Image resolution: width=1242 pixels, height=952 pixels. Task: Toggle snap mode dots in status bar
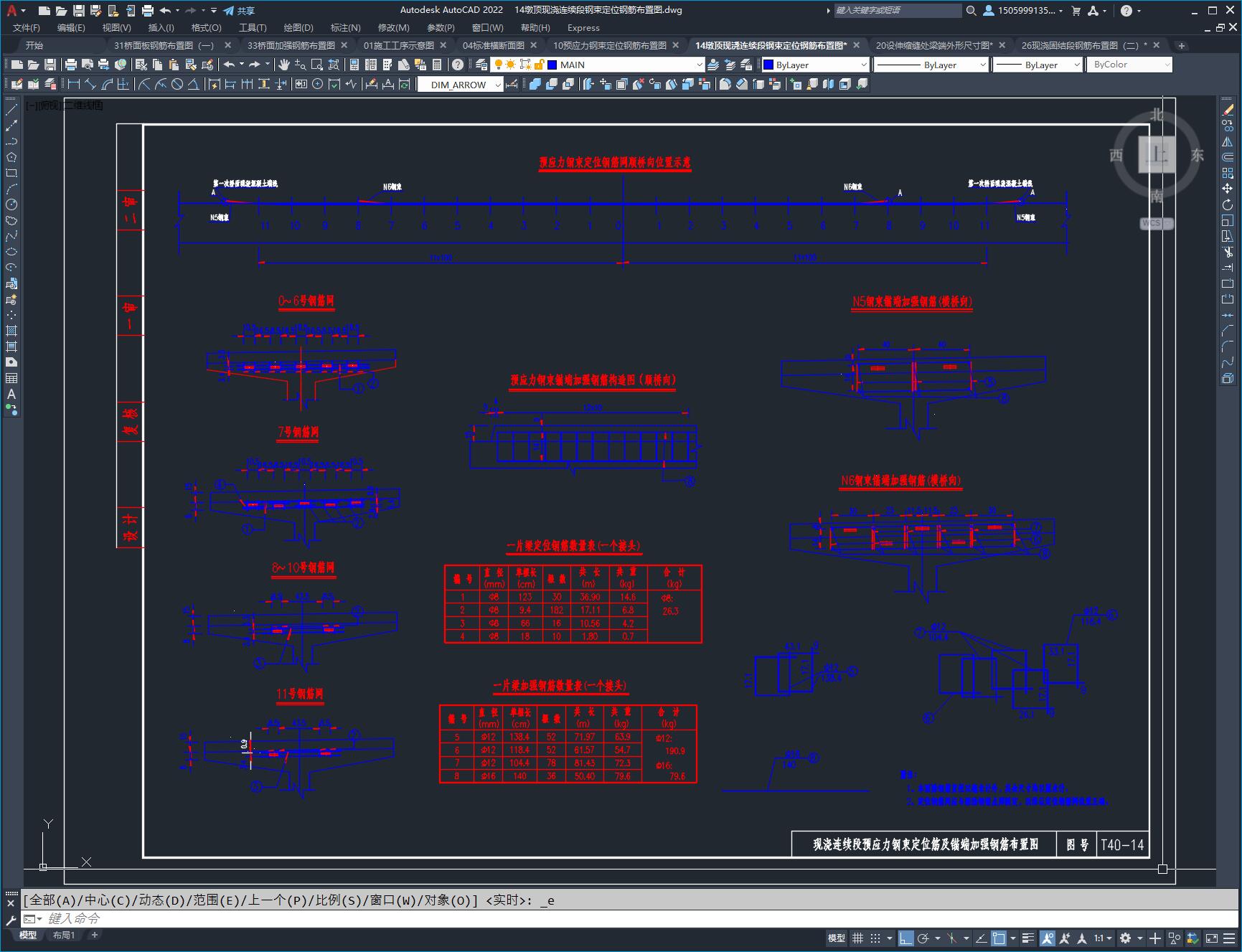875,938
